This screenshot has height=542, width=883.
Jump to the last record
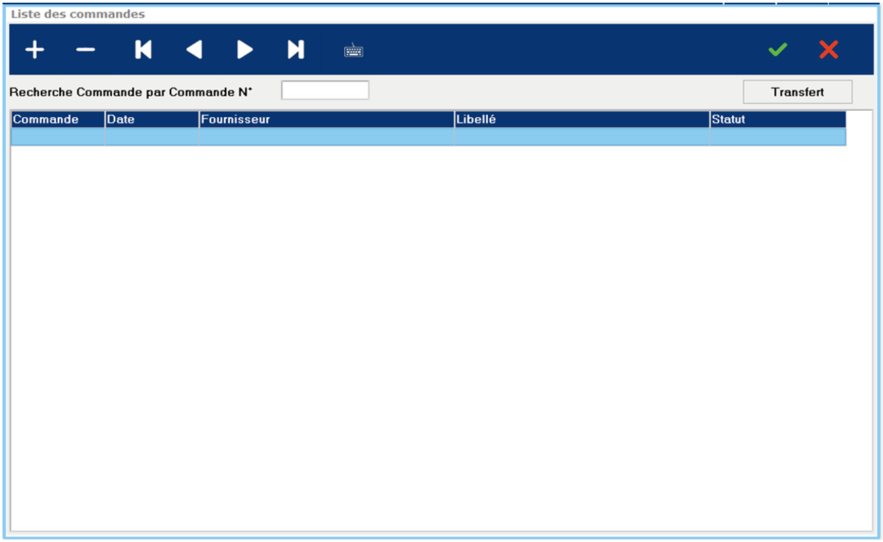tap(296, 50)
